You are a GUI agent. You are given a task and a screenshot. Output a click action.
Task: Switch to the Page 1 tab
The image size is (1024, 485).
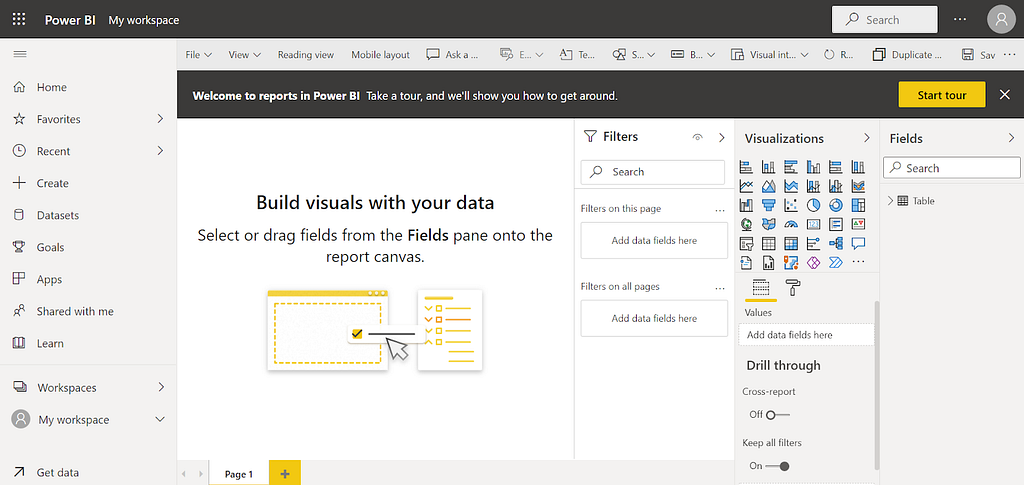pos(239,474)
